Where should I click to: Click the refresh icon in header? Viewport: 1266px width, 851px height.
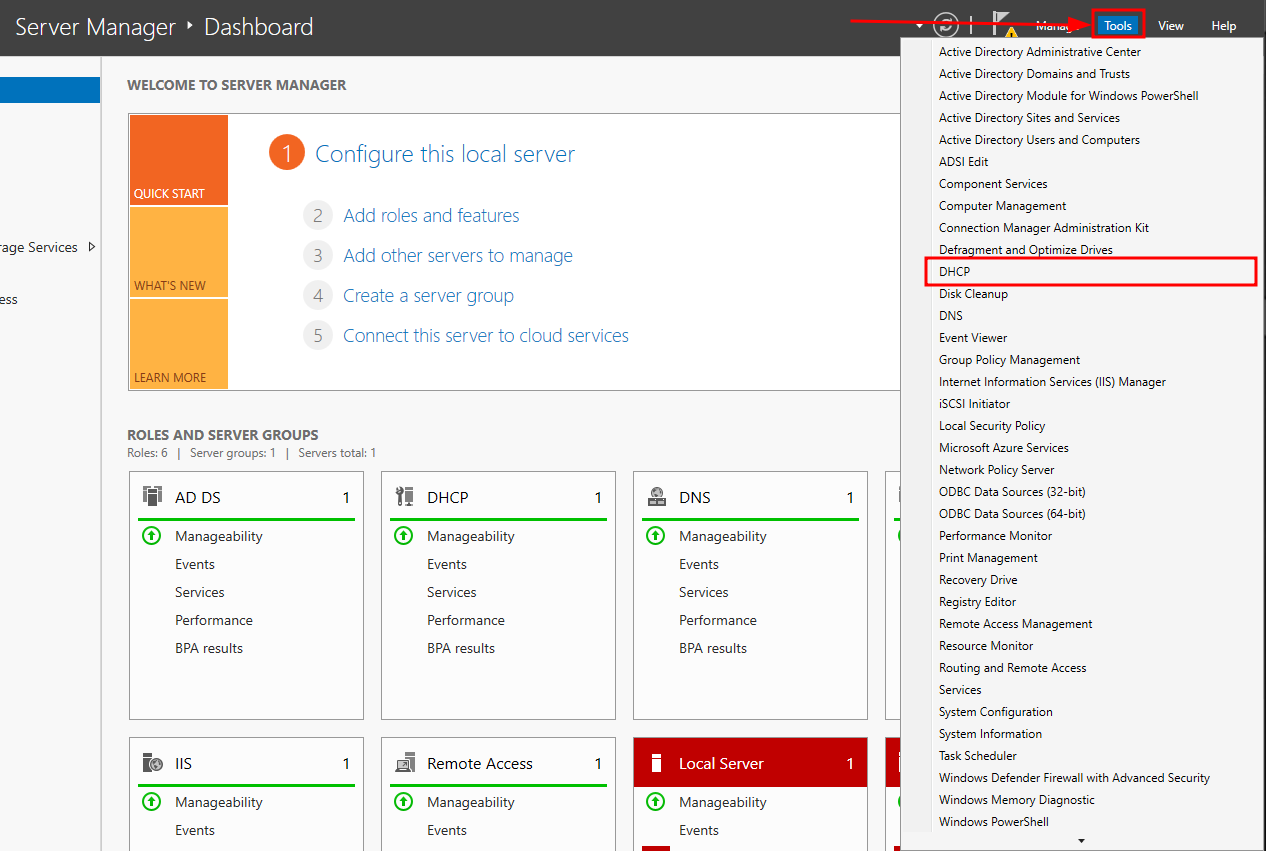[945, 25]
